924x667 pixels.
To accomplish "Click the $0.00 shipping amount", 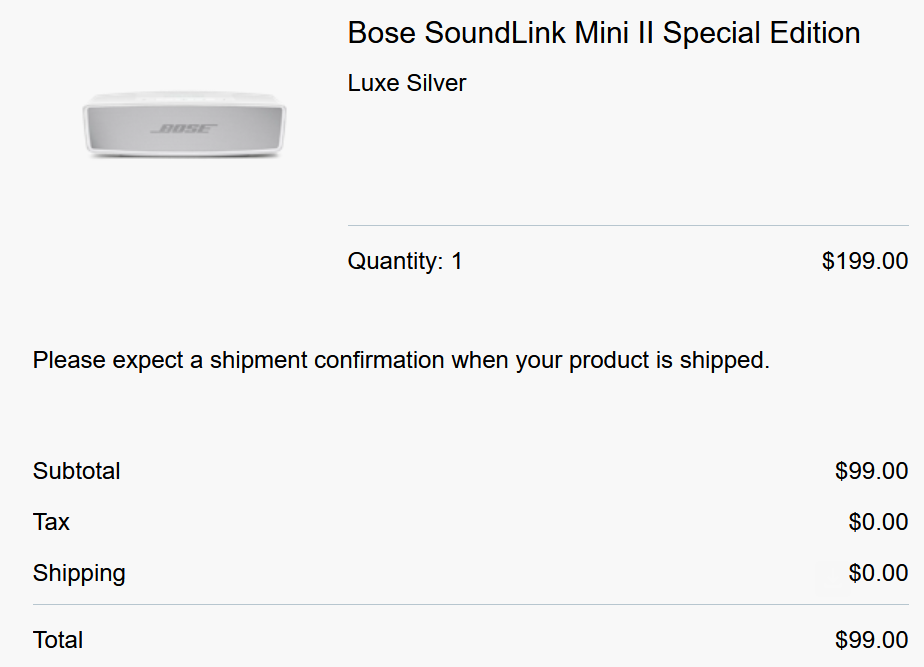I will click(878, 573).
